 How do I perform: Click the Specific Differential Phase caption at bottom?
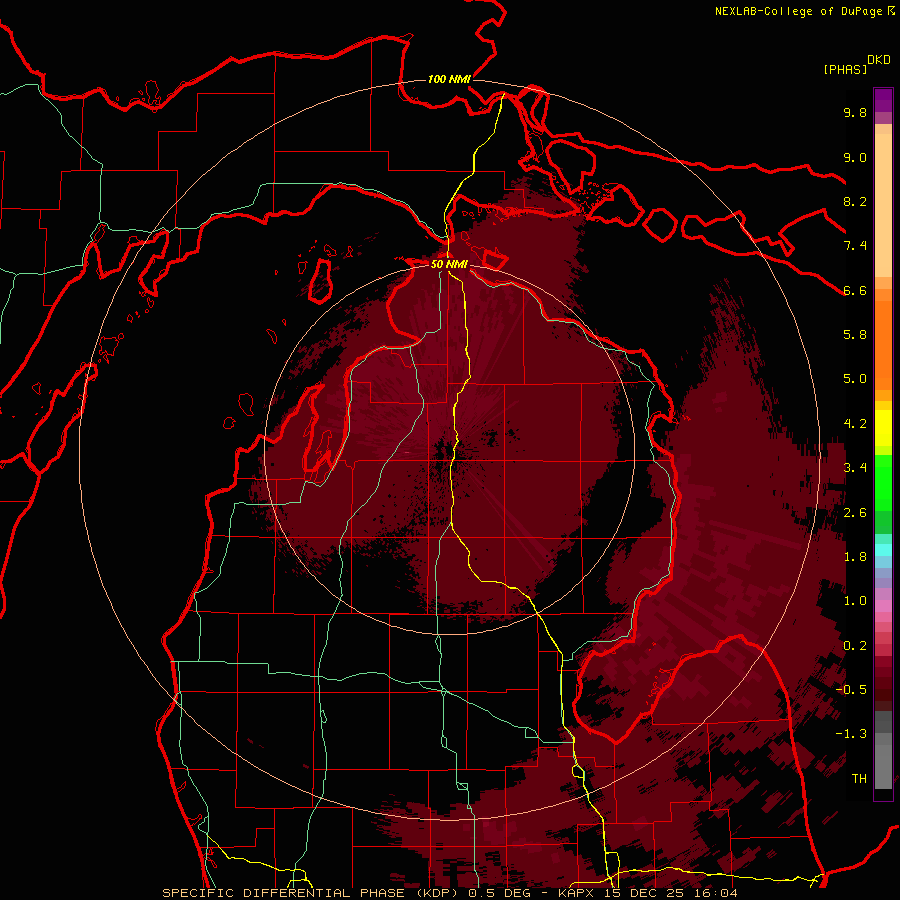click(x=449, y=893)
